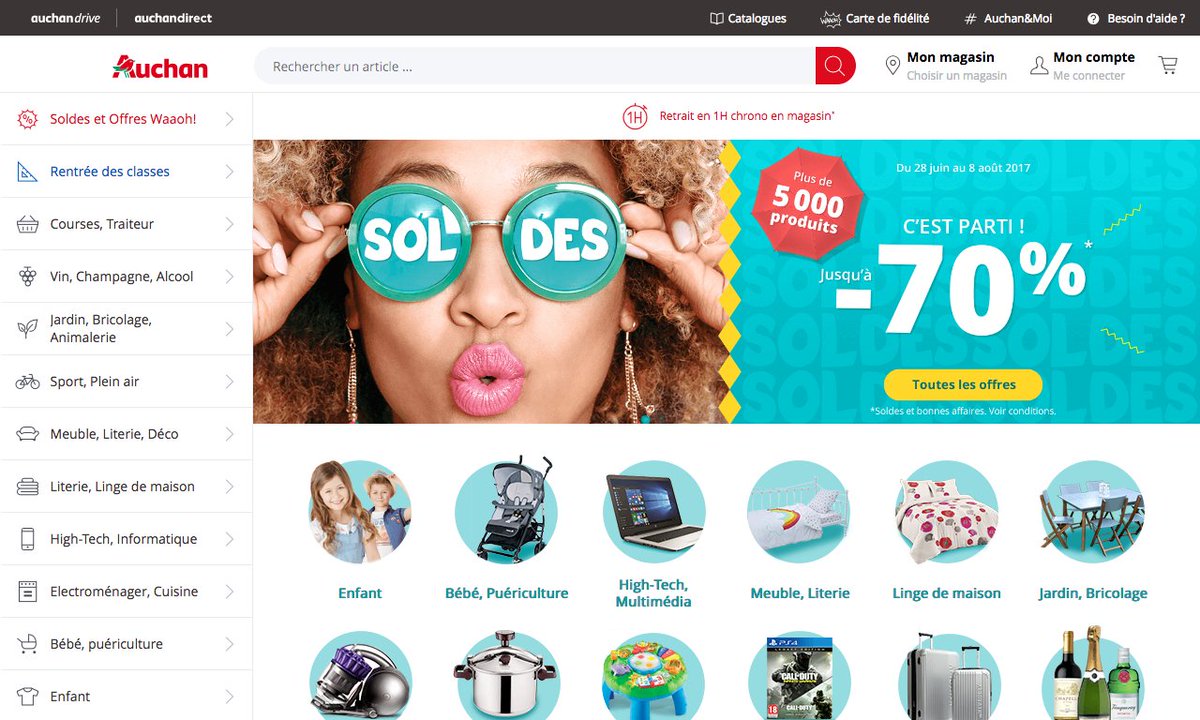This screenshot has height=720, width=1200.
Task: Expand the Courses, Traiteur chevron
Action: coord(229,224)
